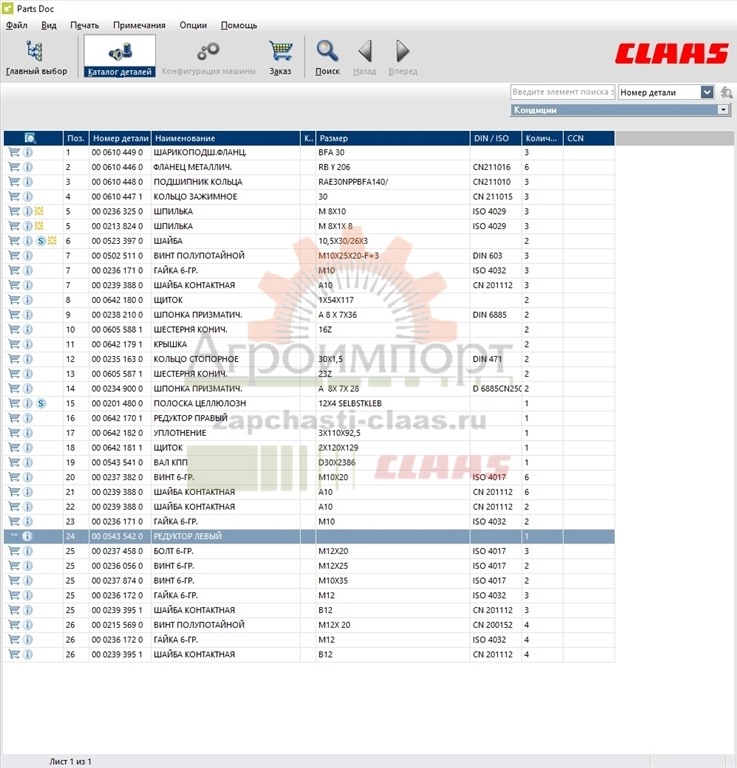The image size is (737, 768).
Task: Click part number 00 0502 511 0
Action: click(117, 256)
